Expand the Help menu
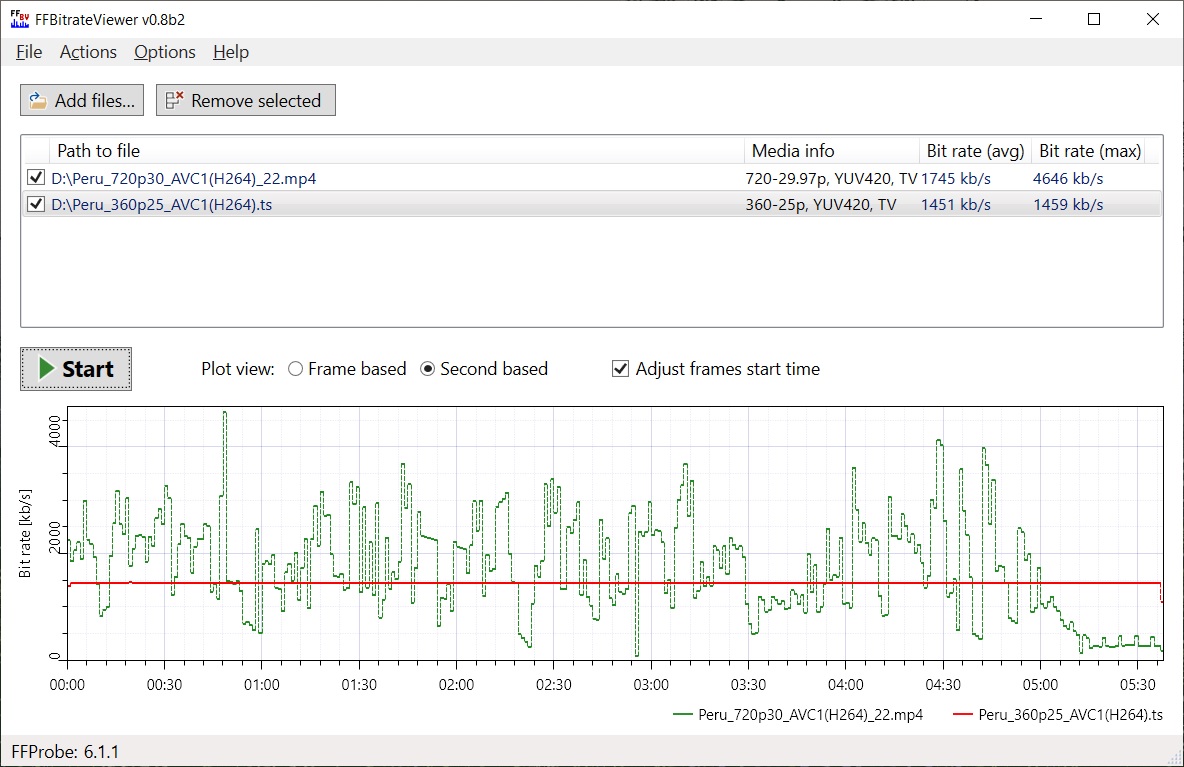1184x767 pixels. click(x=231, y=52)
